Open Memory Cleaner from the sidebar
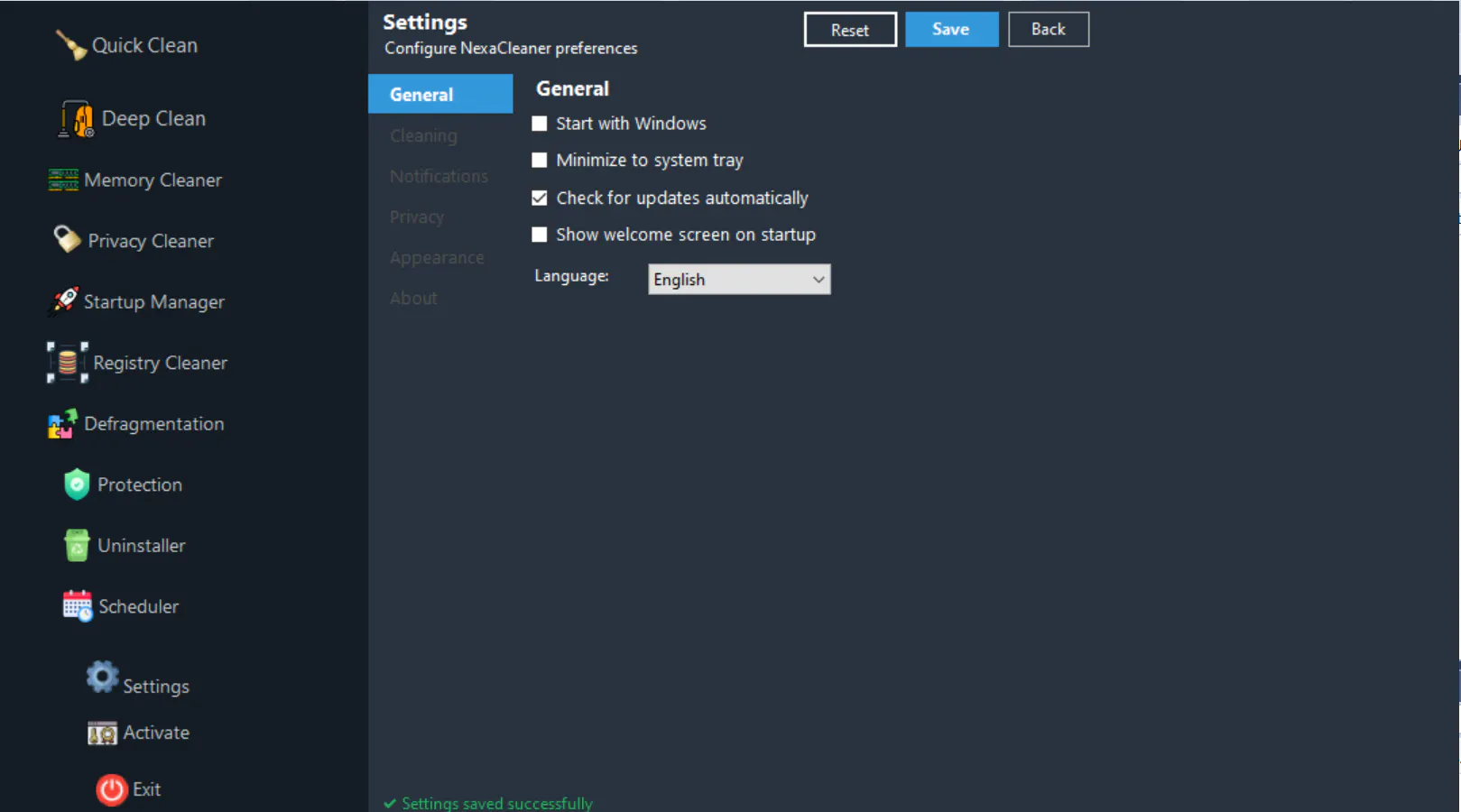Viewport: 1461px width, 812px height. (x=153, y=180)
